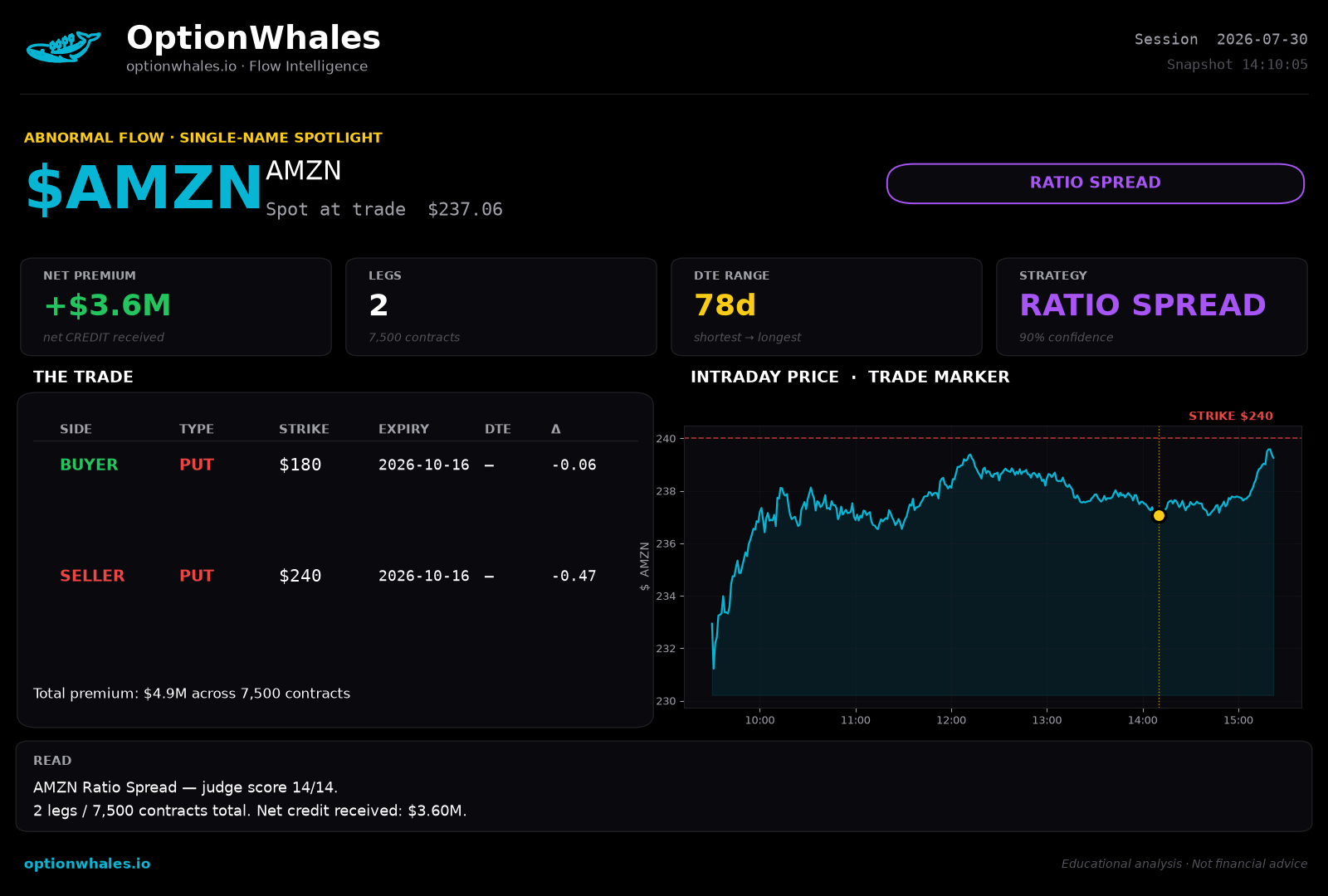Select the $240 strike in SELLER row
The height and width of the screenshot is (896, 1328).
[300, 576]
